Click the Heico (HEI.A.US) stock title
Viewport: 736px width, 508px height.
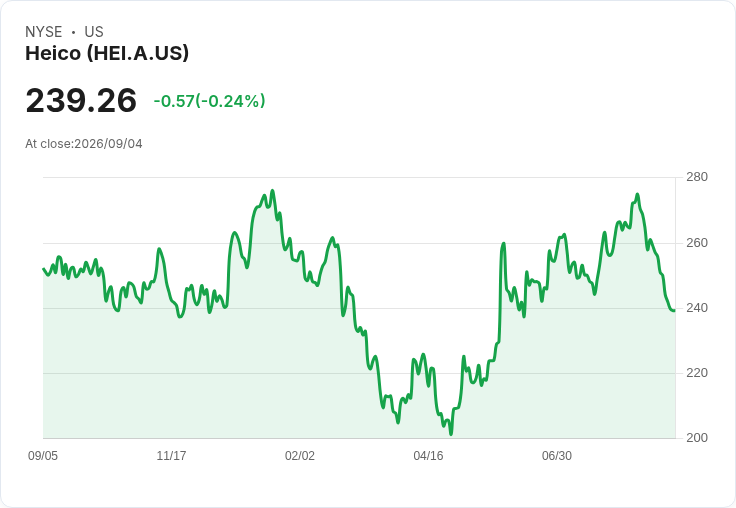(107, 53)
